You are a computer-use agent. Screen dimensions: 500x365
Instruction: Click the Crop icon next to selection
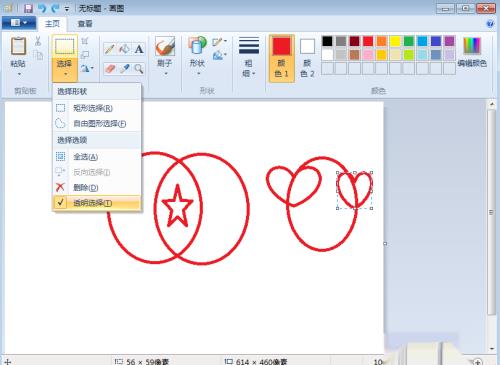[85, 41]
